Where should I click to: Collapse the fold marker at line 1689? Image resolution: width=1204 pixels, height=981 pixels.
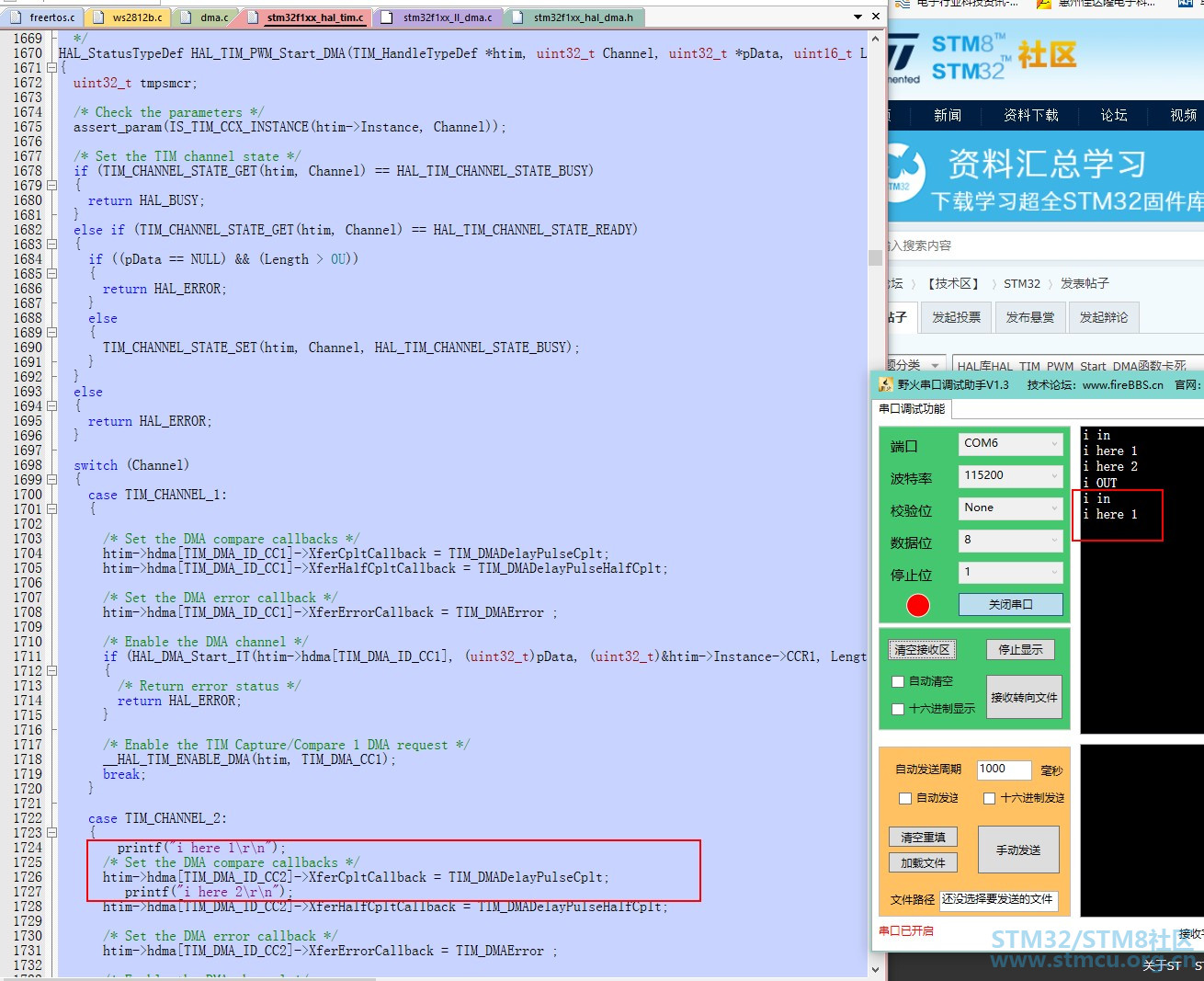(x=52, y=333)
